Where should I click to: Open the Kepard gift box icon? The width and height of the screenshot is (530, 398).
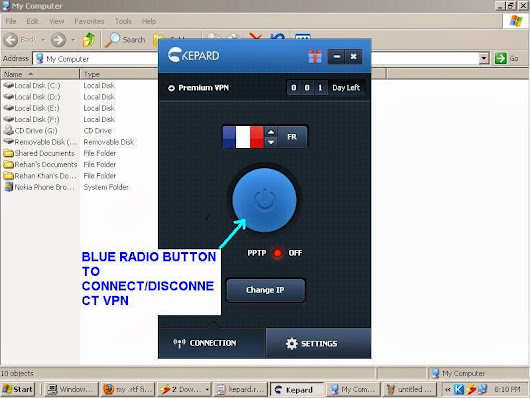[315, 56]
